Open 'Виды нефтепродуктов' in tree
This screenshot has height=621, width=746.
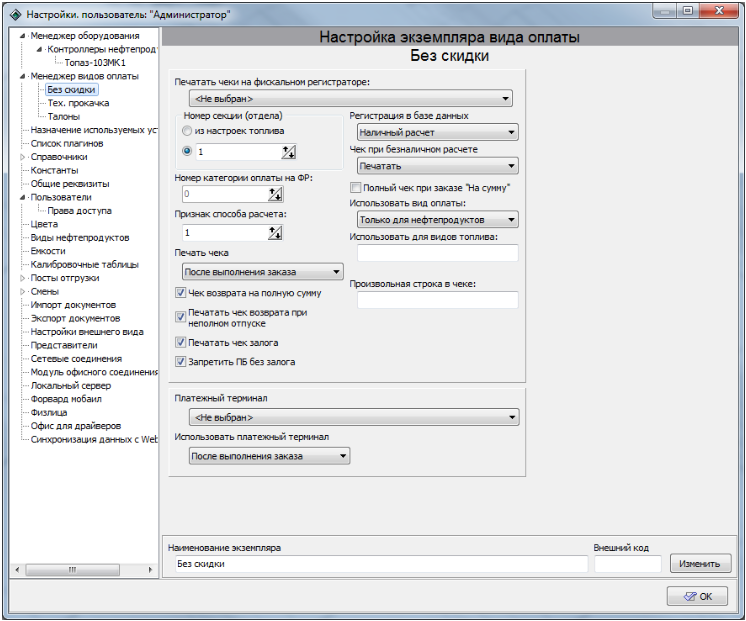[x=80, y=237]
